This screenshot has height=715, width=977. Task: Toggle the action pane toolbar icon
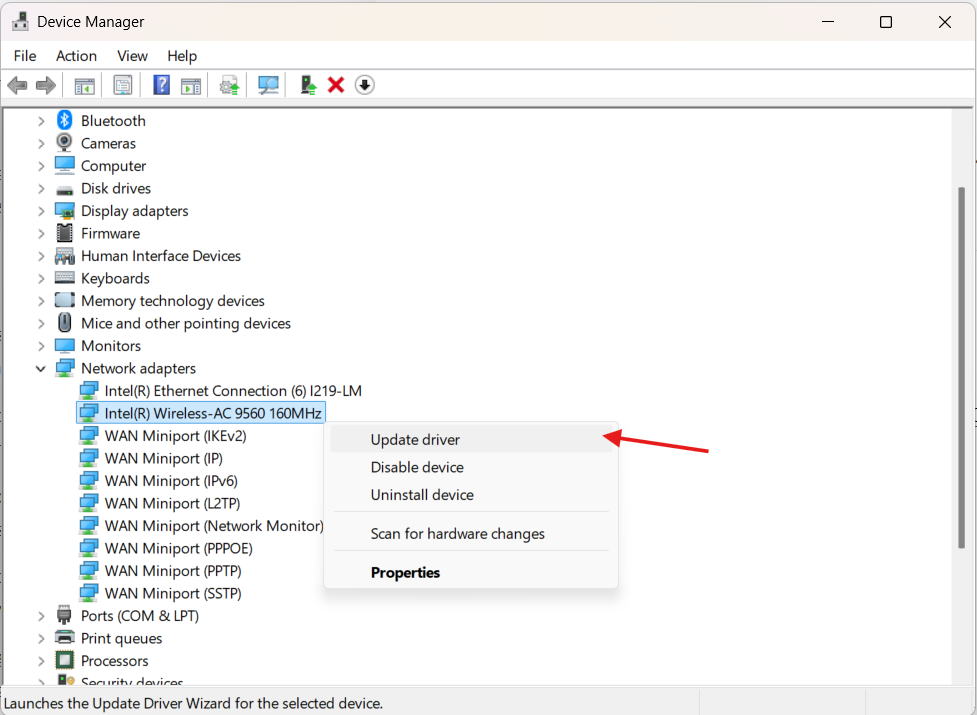[x=191, y=85]
